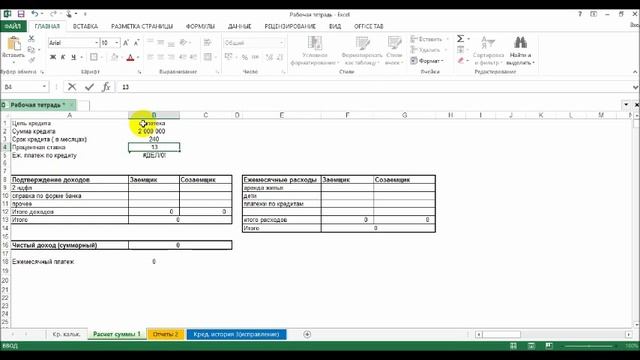Open font color dropdown arrow
Screen dimensions: 640x360
(138, 57)
